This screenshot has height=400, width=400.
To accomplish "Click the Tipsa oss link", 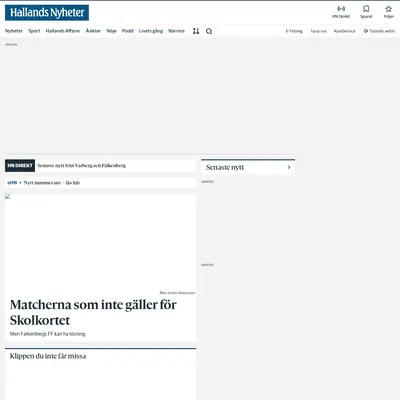I will [318, 31].
